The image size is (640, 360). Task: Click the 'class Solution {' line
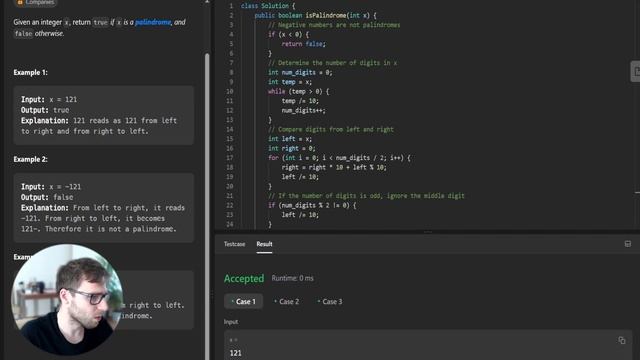pyautogui.click(x=268, y=6)
